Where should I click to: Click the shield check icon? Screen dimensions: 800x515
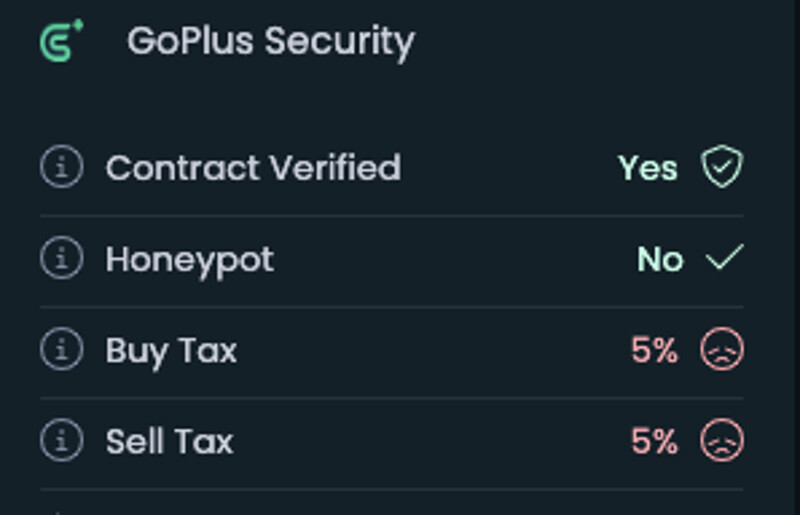click(x=722, y=167)
